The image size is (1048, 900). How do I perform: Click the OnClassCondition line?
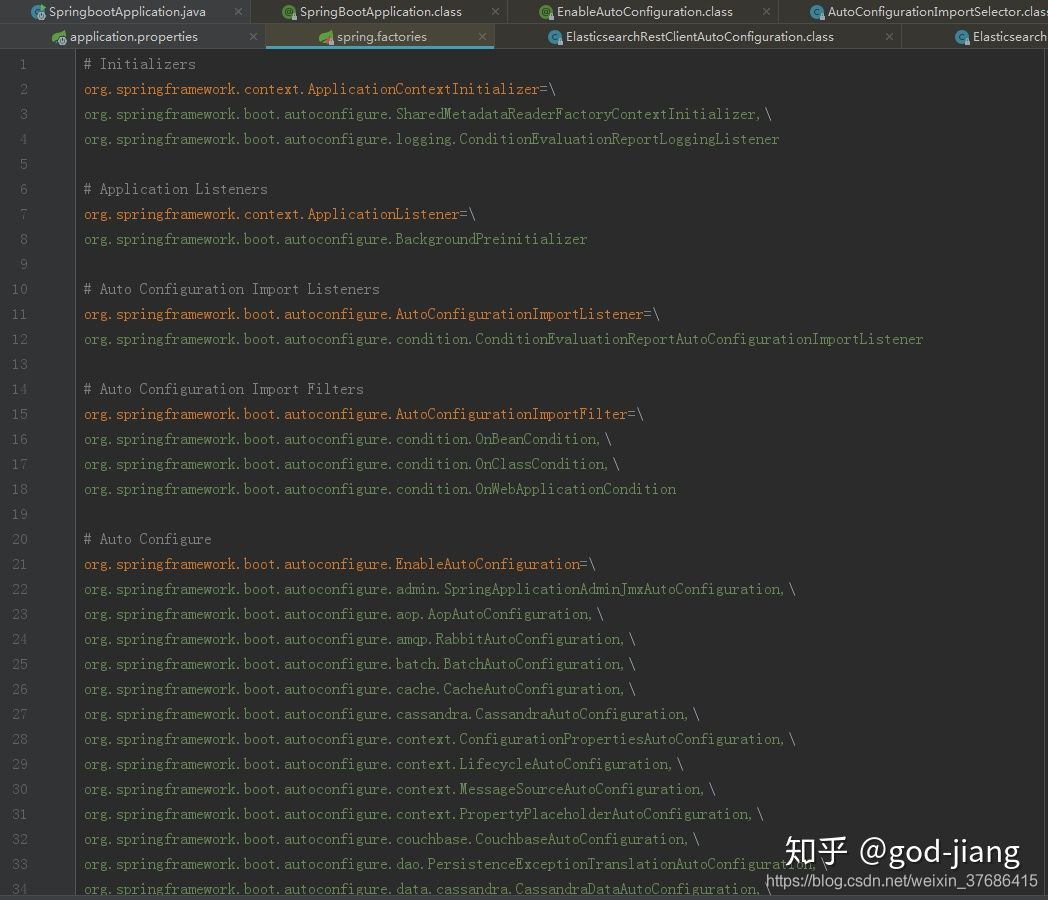pyautogui.click(x=352, y=464)
